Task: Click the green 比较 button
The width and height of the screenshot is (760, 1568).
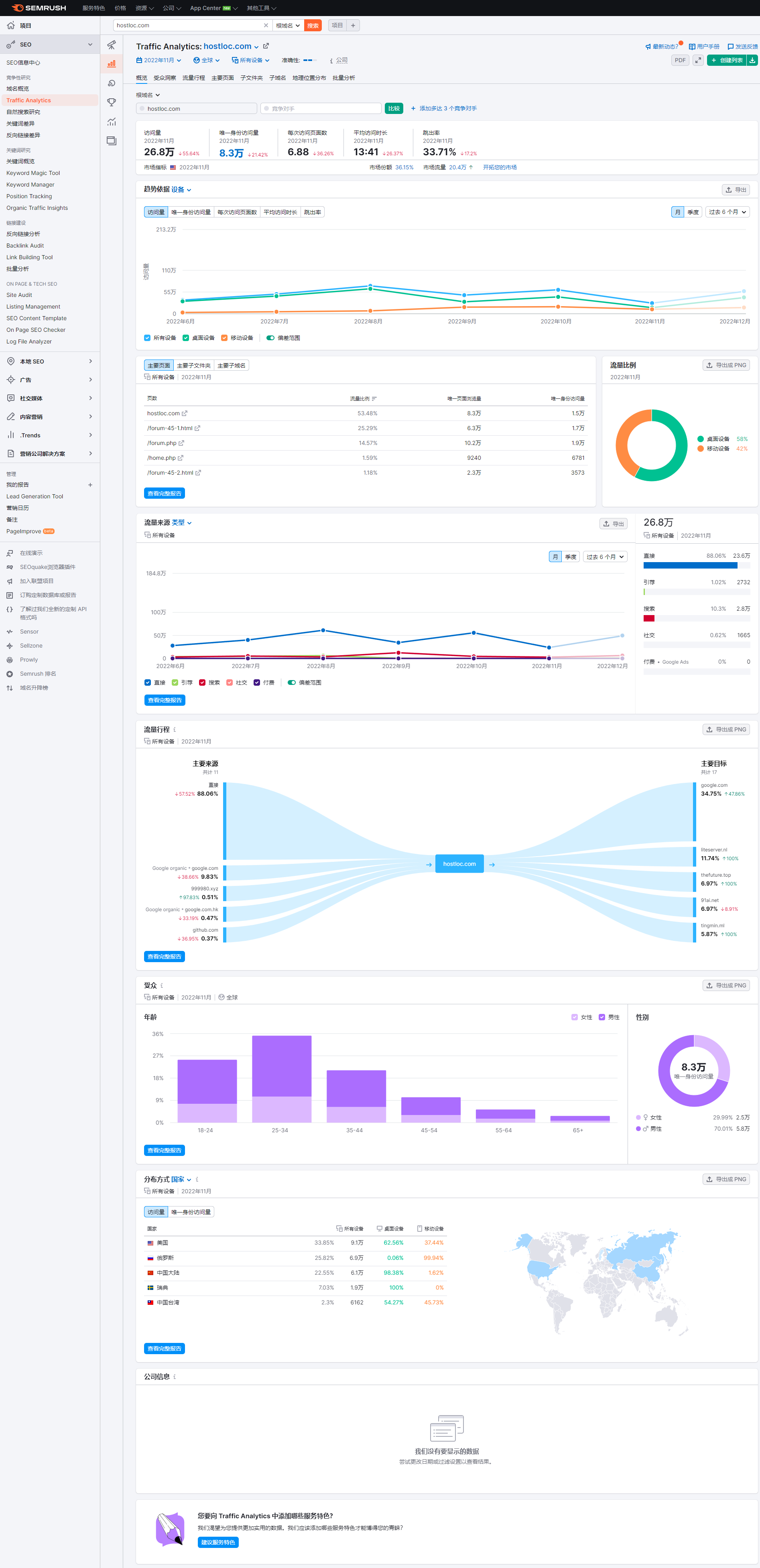Action: [x=394, y=108]
